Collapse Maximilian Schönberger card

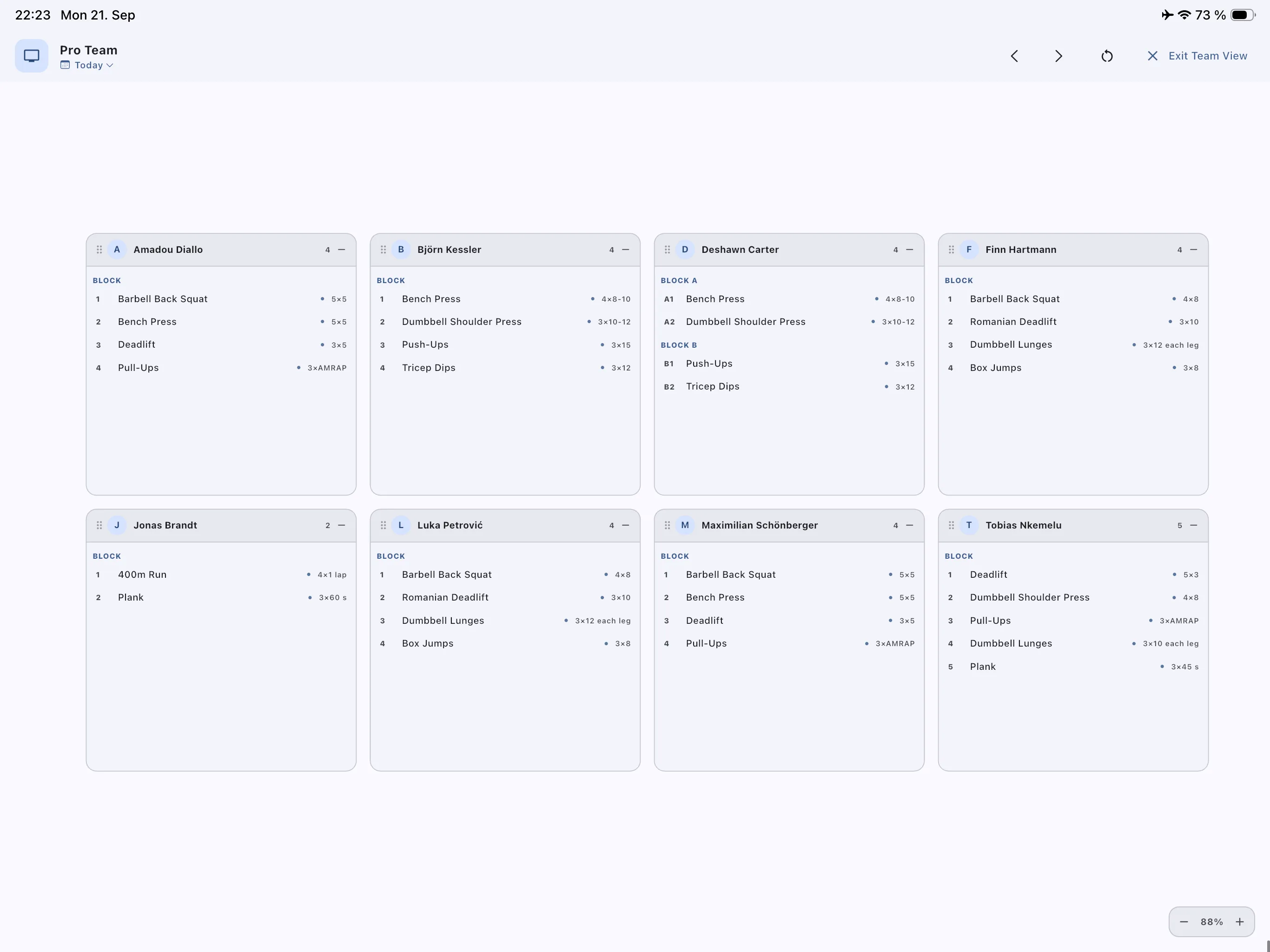[909, 525]
